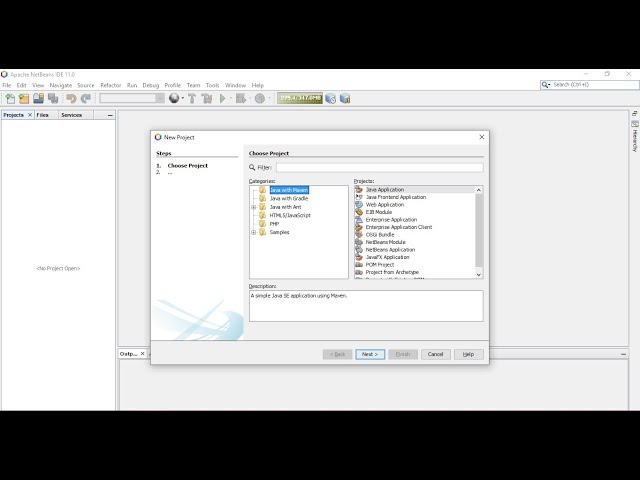Select the Output tab
Image resolution: width=640 pixels, height=480 pixels.
coord(129,354)
